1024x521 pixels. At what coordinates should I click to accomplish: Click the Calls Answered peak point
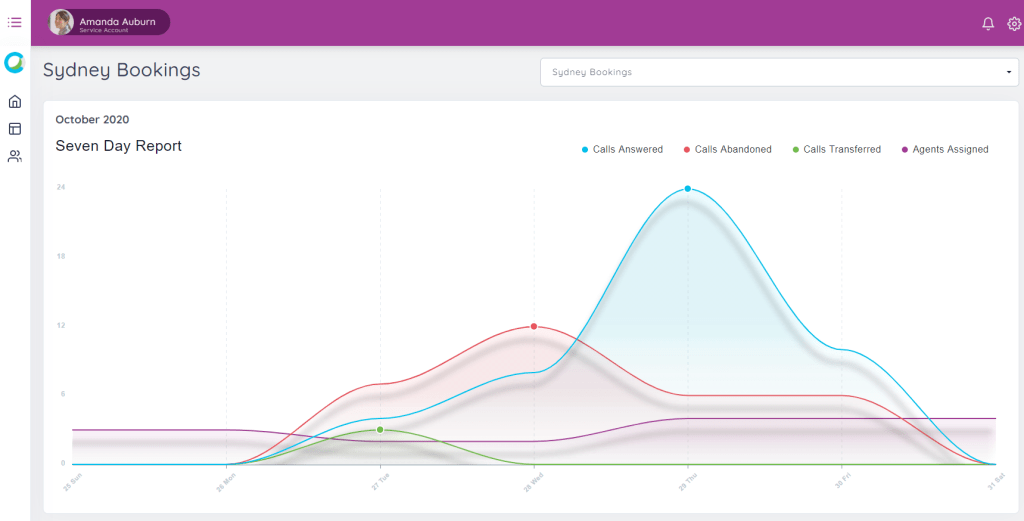(688, 189)
